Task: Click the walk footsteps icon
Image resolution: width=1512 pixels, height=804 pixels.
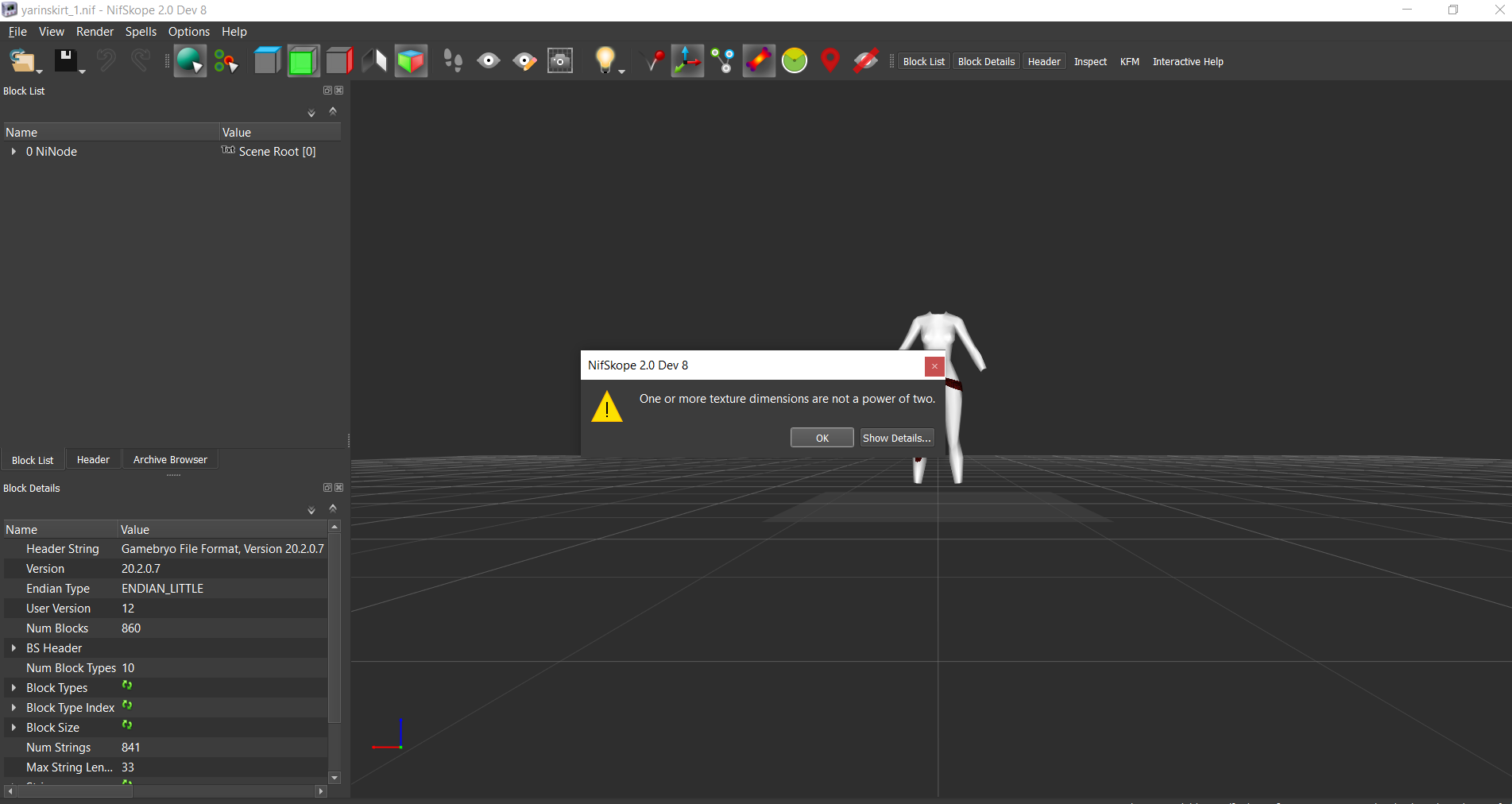Action: click(453, 60)
